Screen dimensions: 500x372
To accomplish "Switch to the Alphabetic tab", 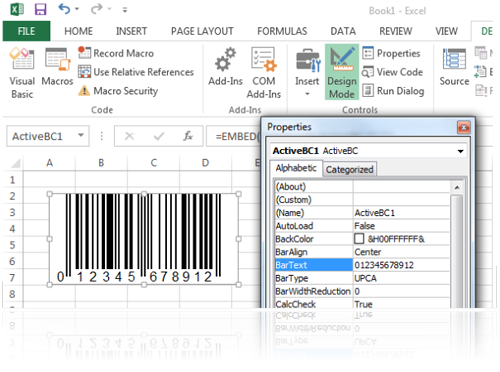I will pyautogui.click(x=296, y=168).
